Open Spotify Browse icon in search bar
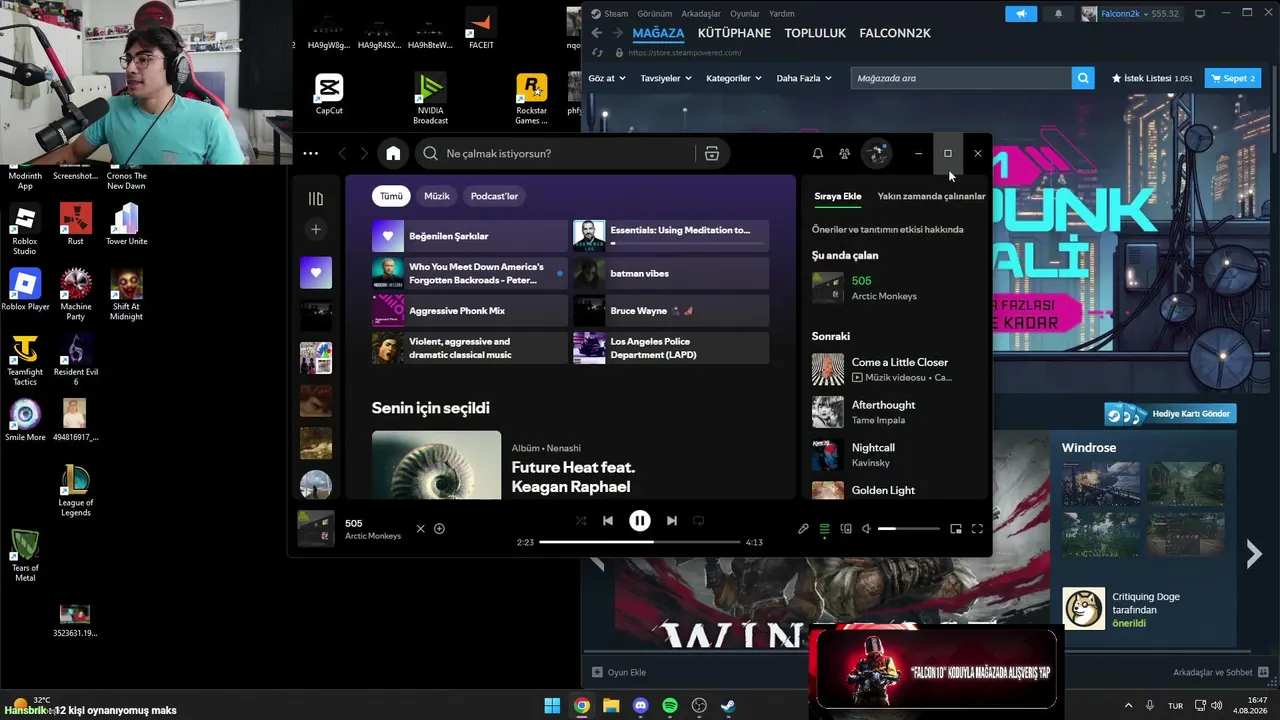The width and height of the screenshot is (1280, 720). pyautogui.click(x=712, y=153)
